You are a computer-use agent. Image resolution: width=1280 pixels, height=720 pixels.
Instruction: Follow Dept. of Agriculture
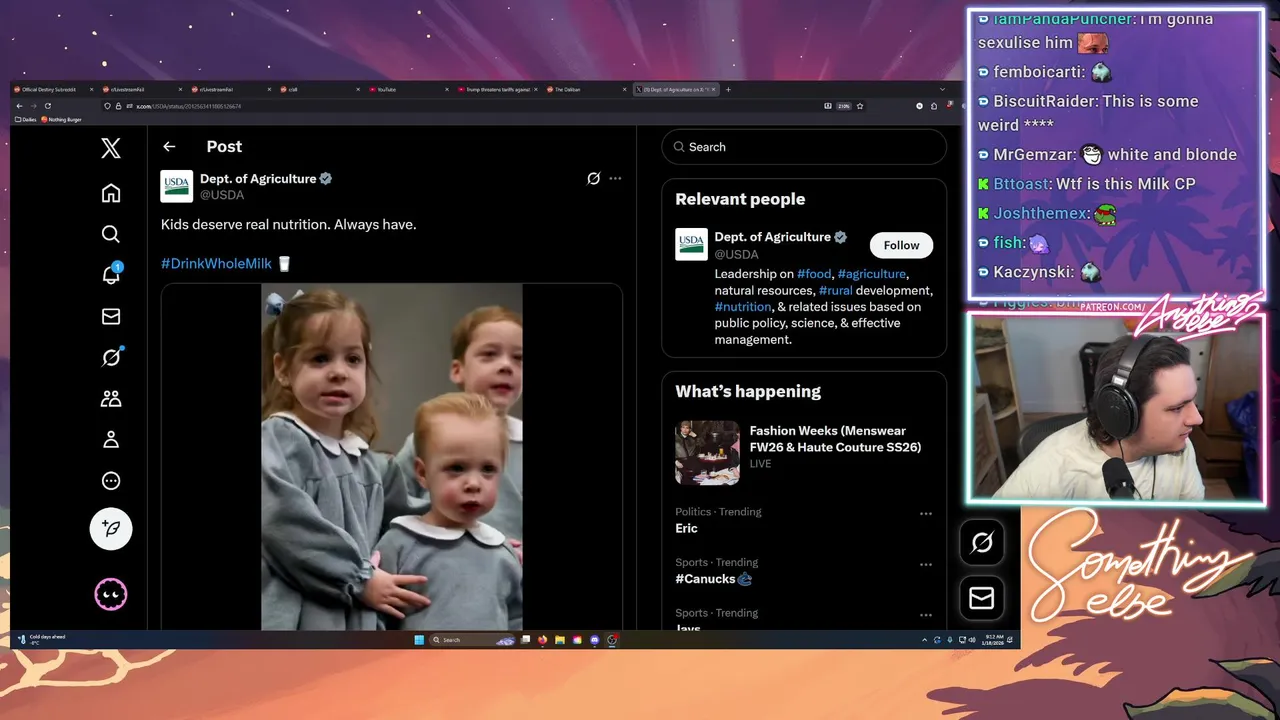(x=901, y=245)
